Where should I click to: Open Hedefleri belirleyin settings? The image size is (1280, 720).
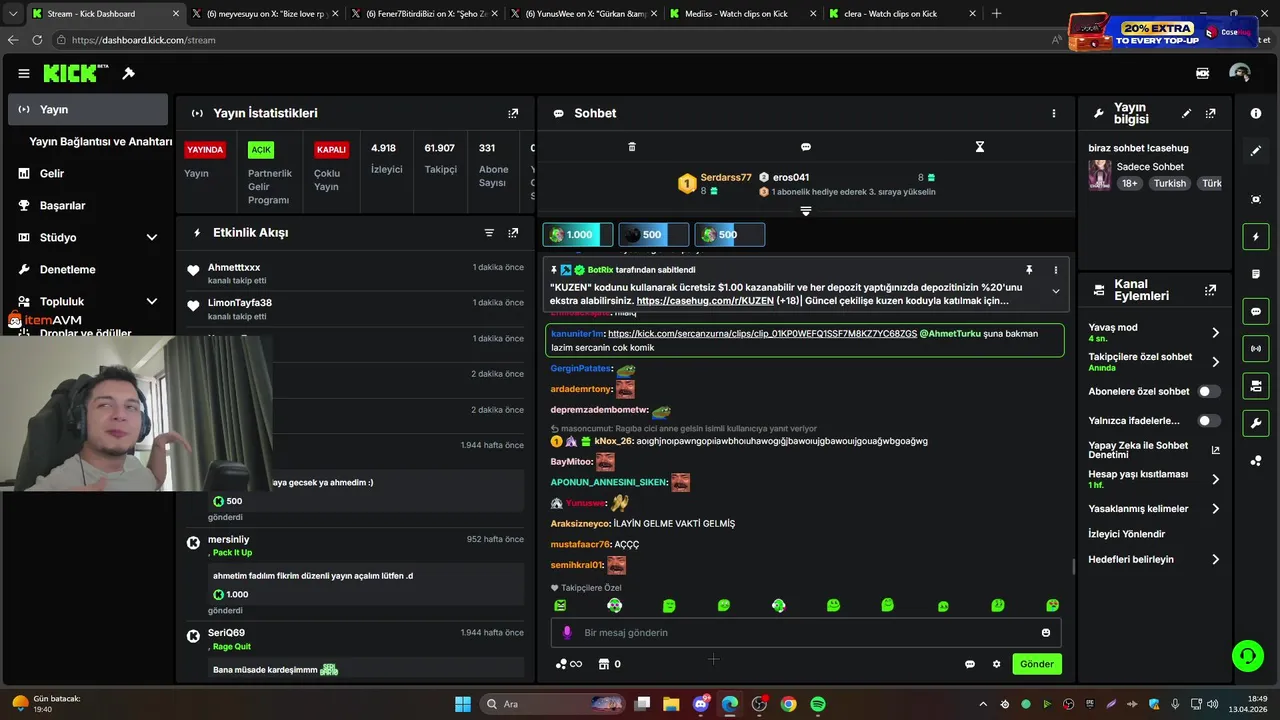(x=1154, y=559)
